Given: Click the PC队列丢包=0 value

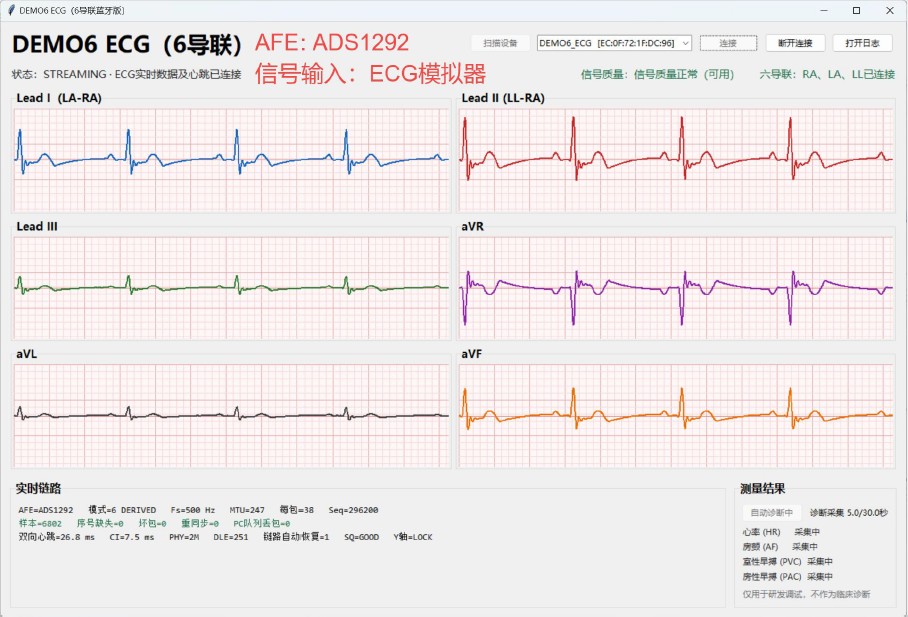Looking at the screenshot, I should tap(262, 523).
